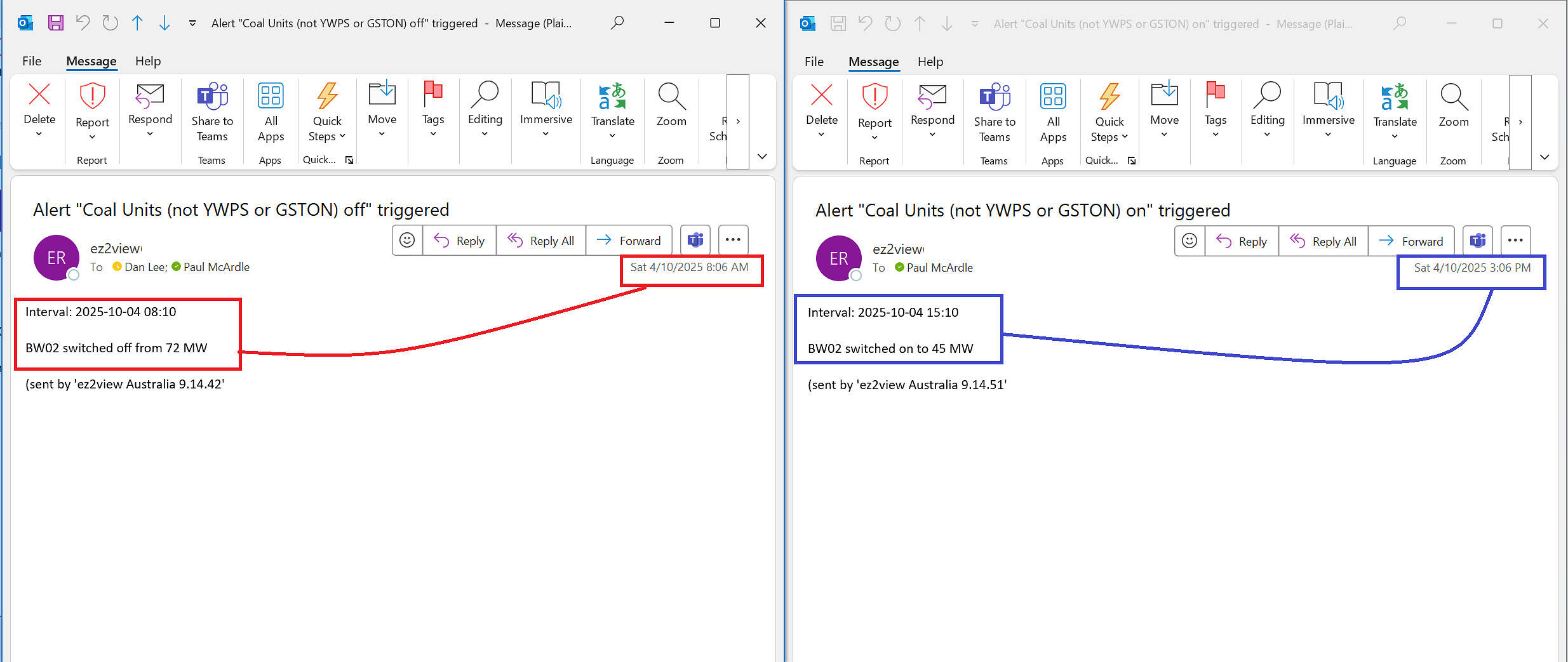The width and height of the screenshot is (1568, 662).
Task: Open more actions ellipsis in left message
Action: [733, 240]
